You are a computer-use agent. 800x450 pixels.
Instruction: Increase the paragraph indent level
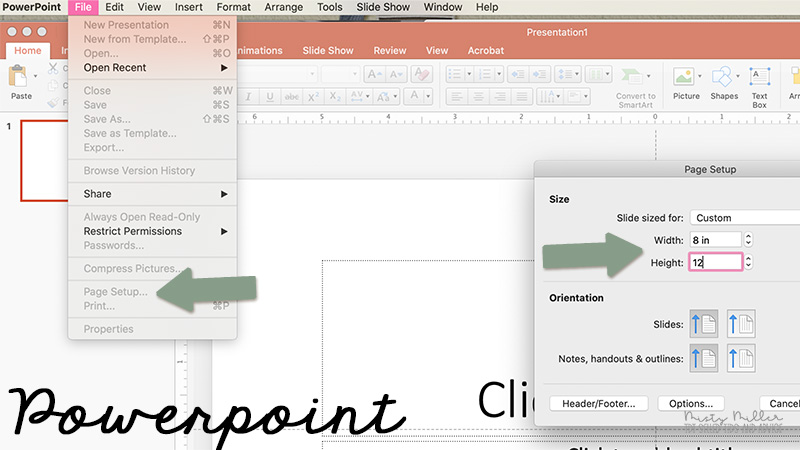pos(540,74)
